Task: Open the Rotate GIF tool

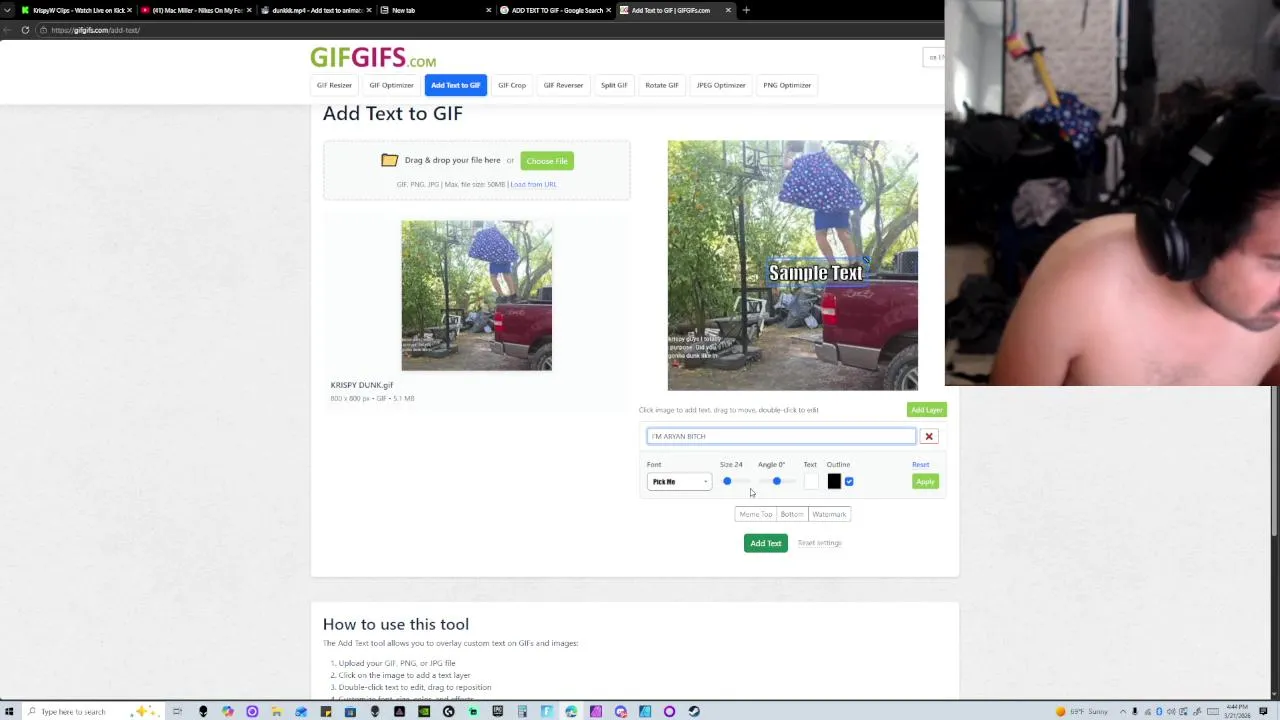Action: click(x=662, y=85)
